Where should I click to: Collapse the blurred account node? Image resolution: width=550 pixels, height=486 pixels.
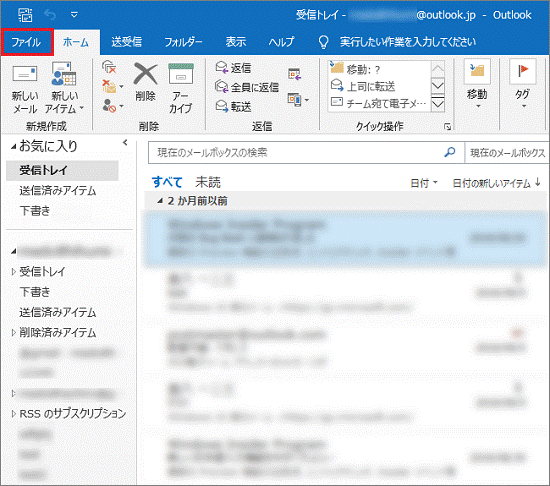pos(14,251)
